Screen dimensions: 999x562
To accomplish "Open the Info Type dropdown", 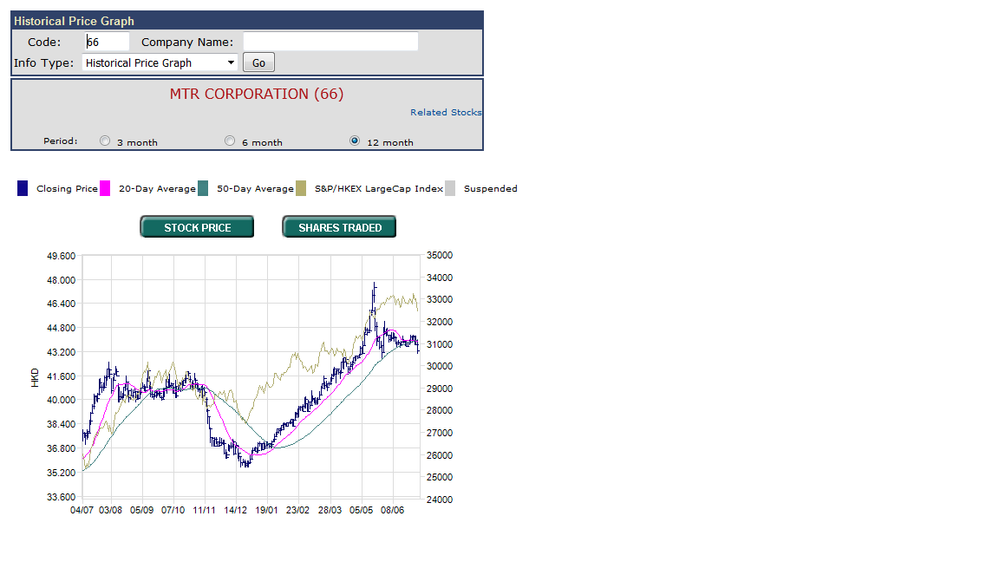I will pos(160,62).
